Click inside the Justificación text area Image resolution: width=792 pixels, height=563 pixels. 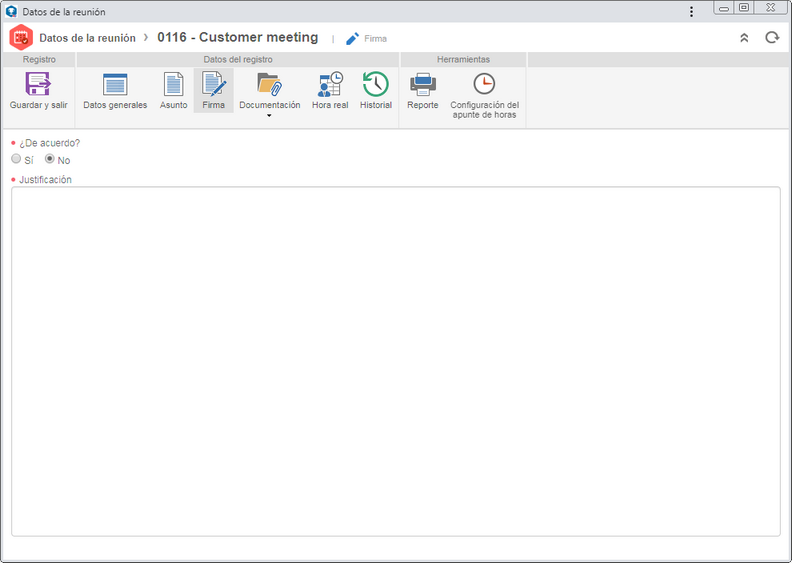[x=396, y=362]
